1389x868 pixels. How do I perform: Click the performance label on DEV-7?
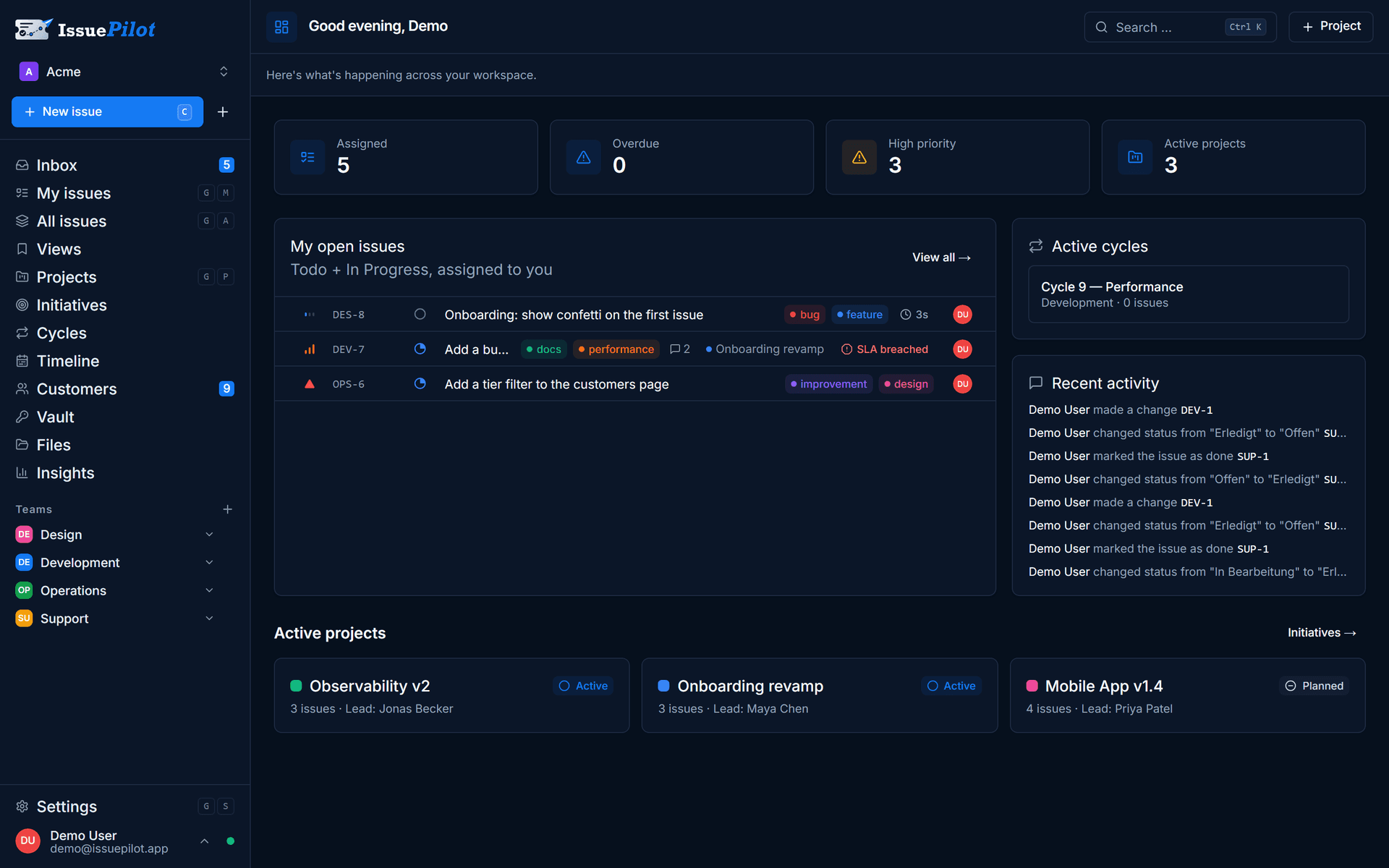point(616,349)
